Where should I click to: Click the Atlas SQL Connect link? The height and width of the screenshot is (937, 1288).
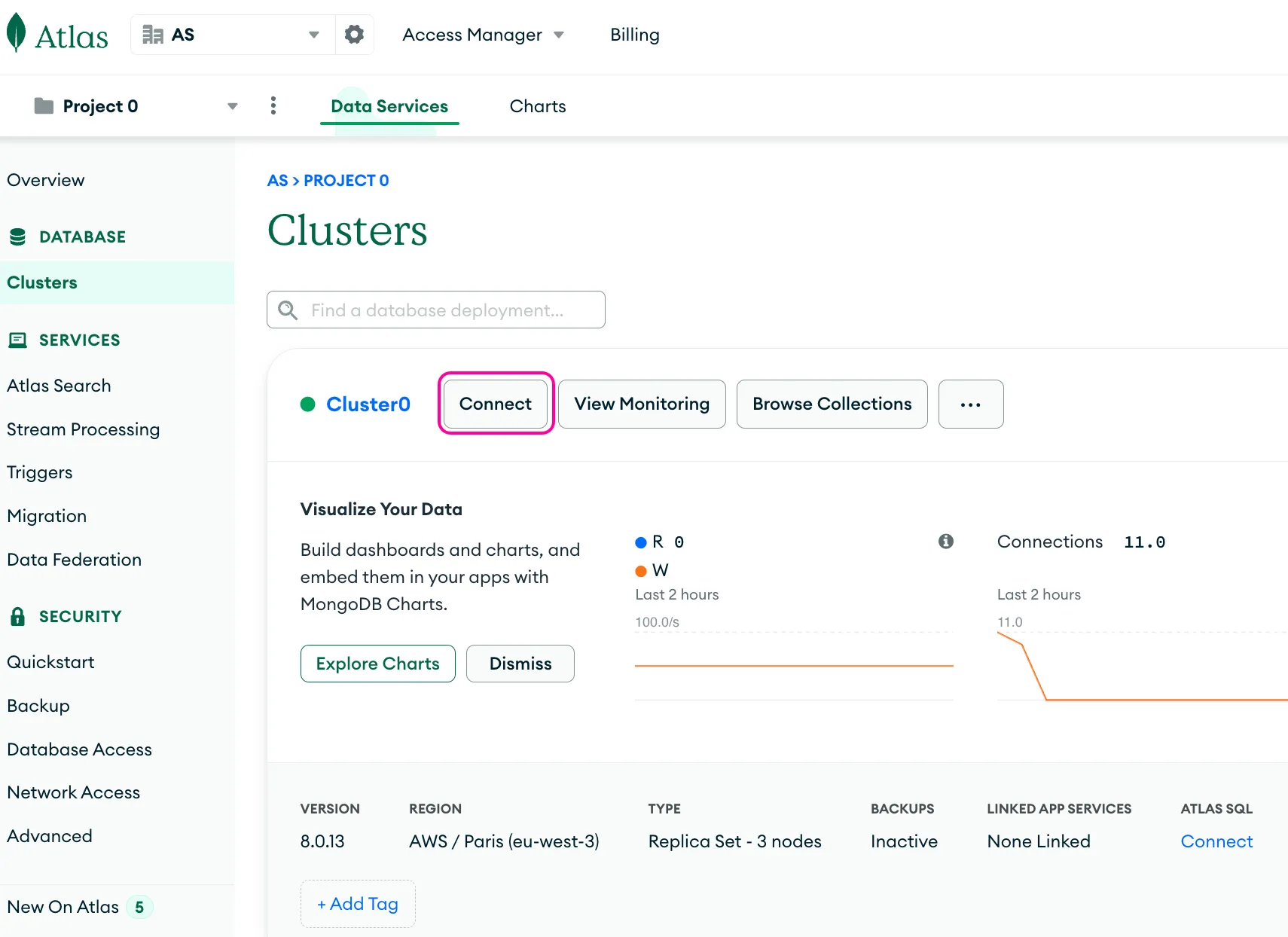(x=1216, y=841)
